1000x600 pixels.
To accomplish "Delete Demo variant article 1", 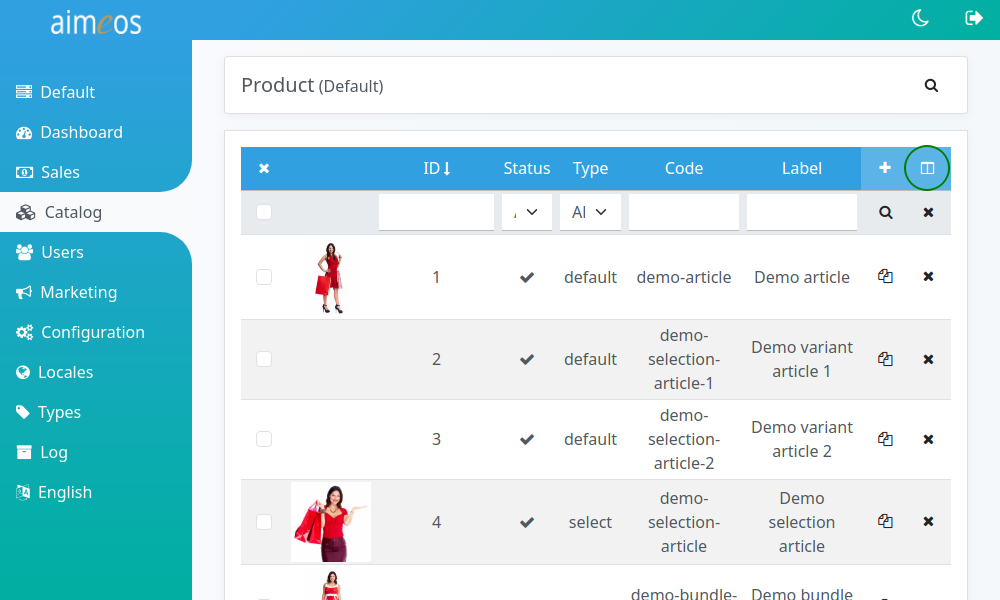I will pyautogui.click(x=929, y=360).
